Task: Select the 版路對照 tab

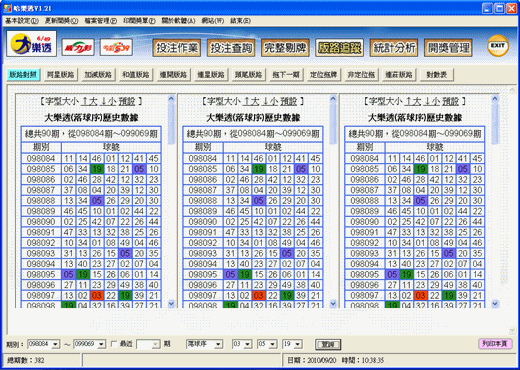Action: (23, 74)
